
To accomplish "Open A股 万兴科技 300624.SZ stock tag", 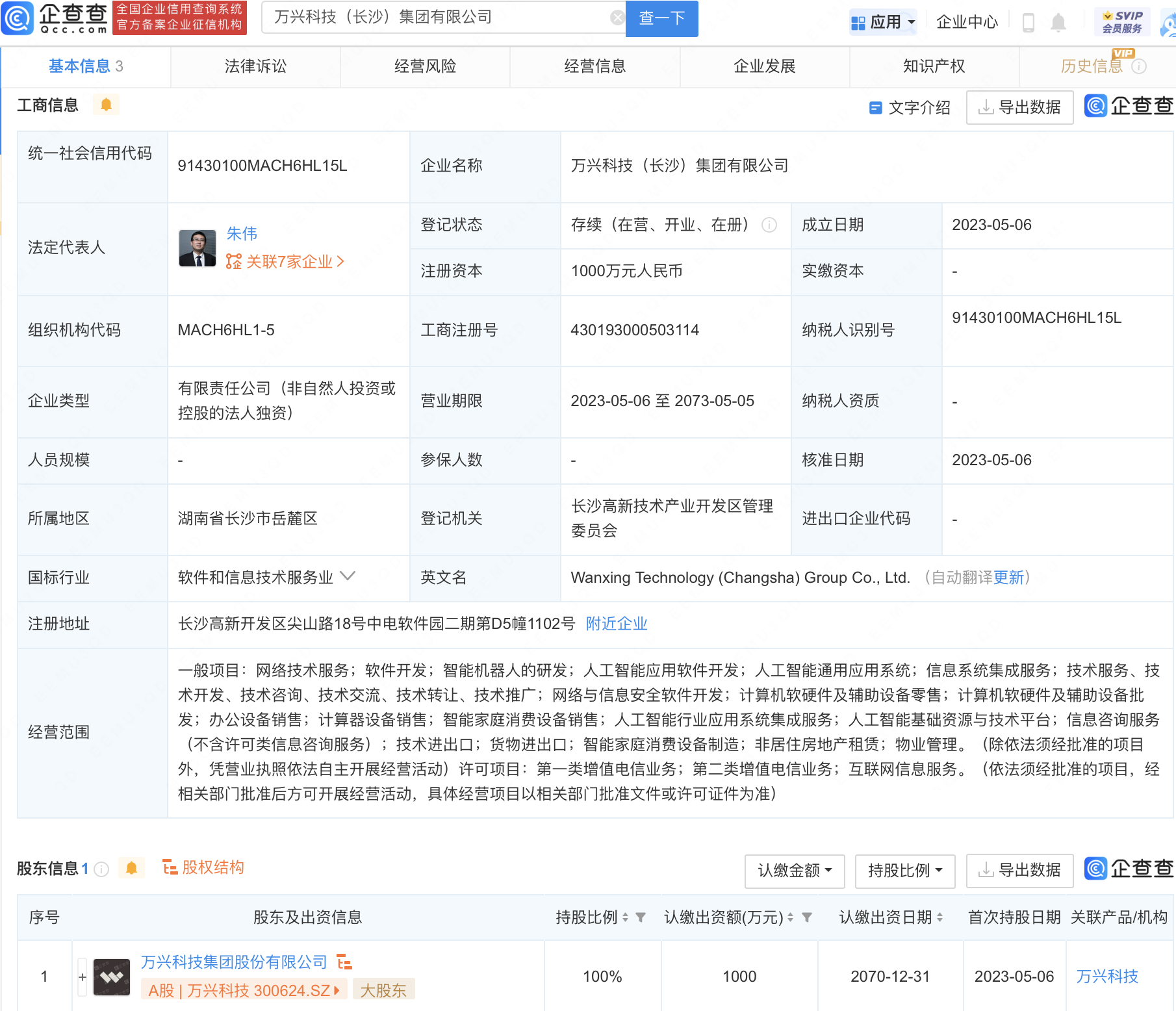I will (244, 990).
